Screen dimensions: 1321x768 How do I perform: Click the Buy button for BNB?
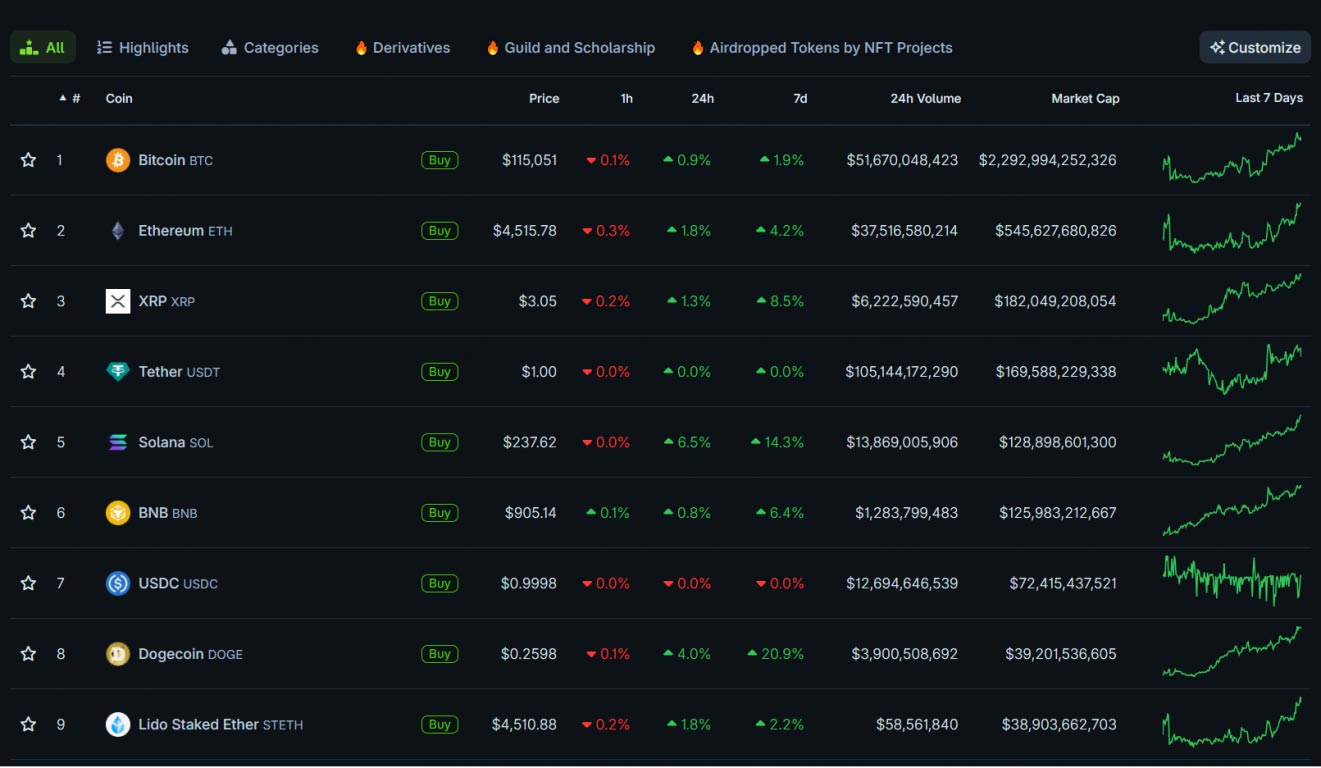(x=440, y=513)
